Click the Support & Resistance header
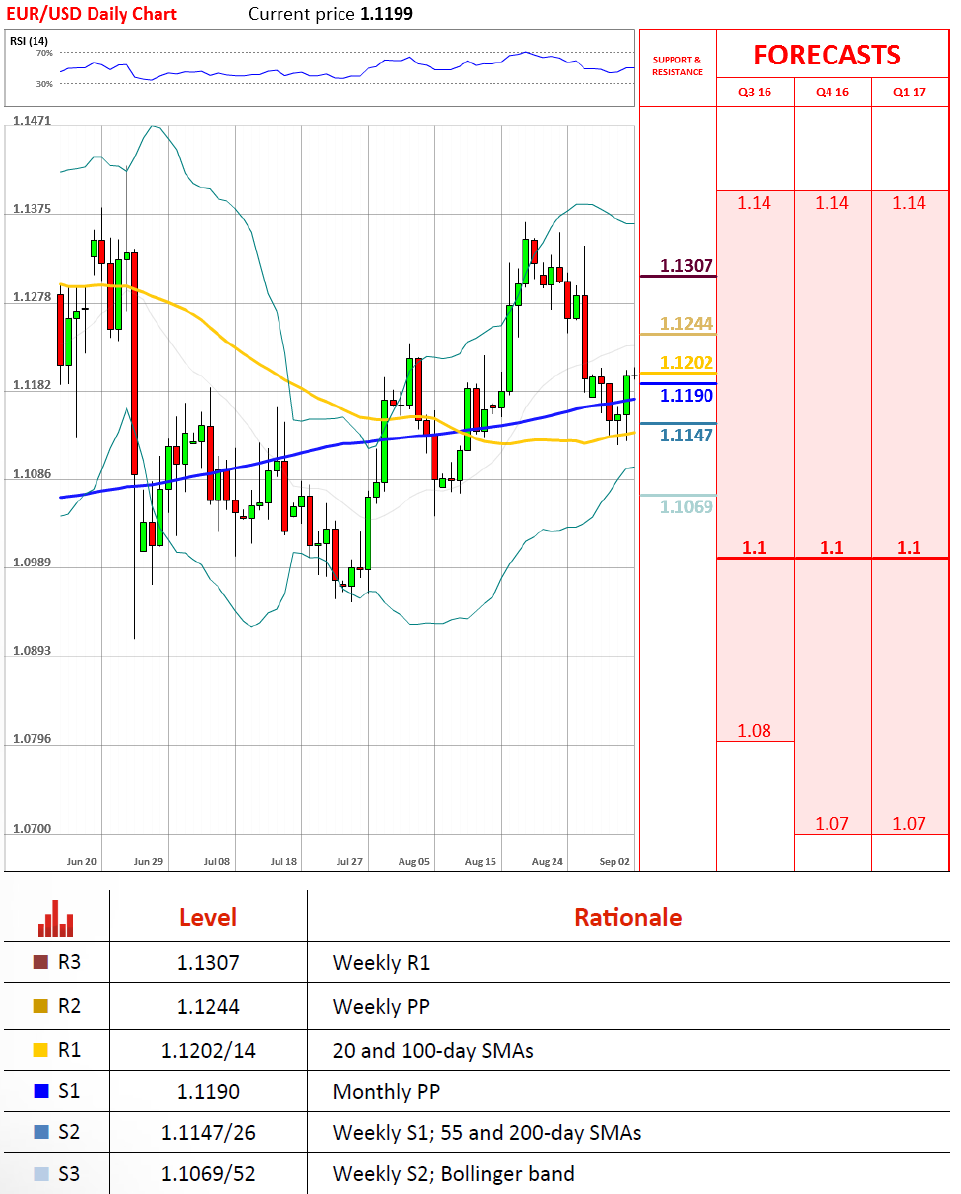 pyautogui.click(x=677, y=66)
